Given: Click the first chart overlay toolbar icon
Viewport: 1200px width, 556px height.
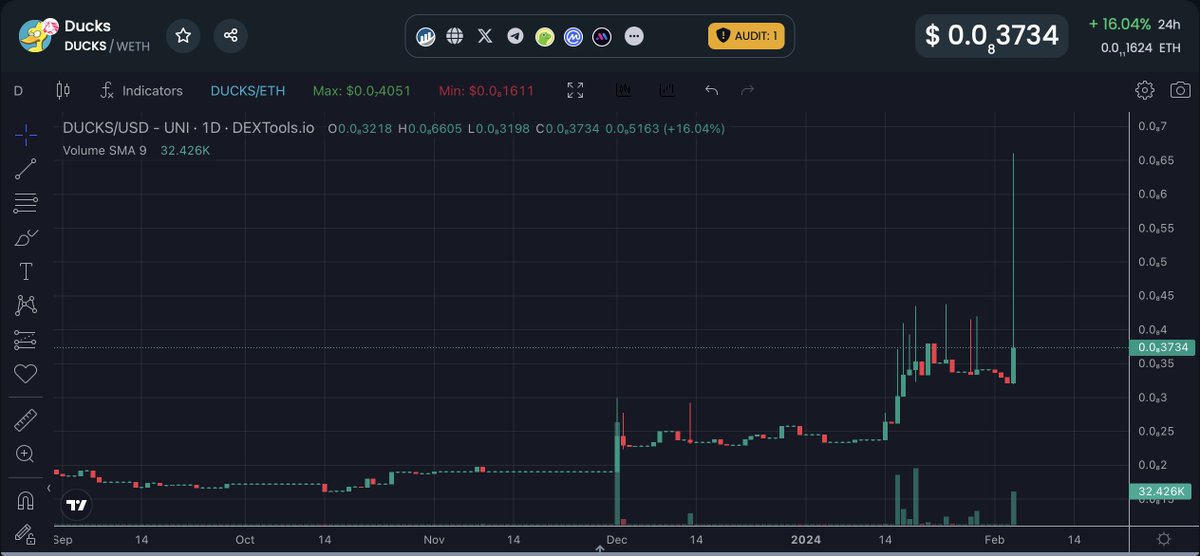Looking at the screenshot, I should [623, 91].
